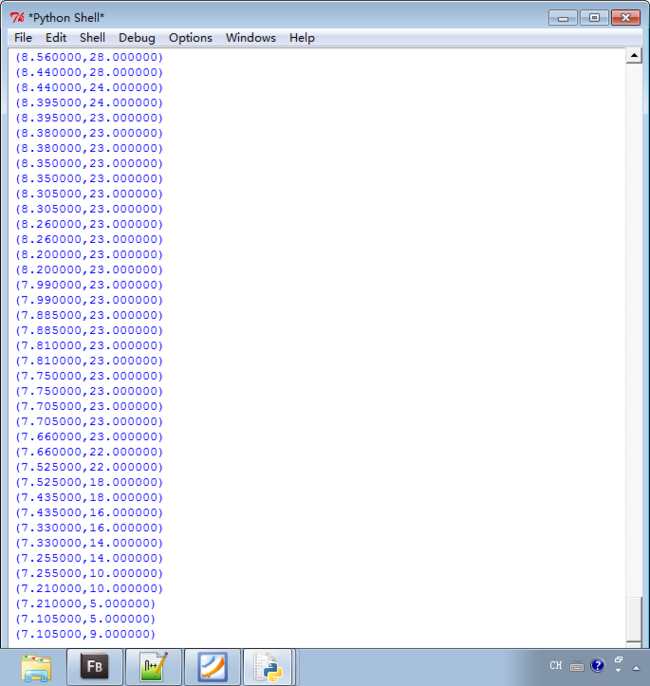Minimize the Python Shell window
Image resolution: width=650 pixels, height=686 pixels.
563,18
